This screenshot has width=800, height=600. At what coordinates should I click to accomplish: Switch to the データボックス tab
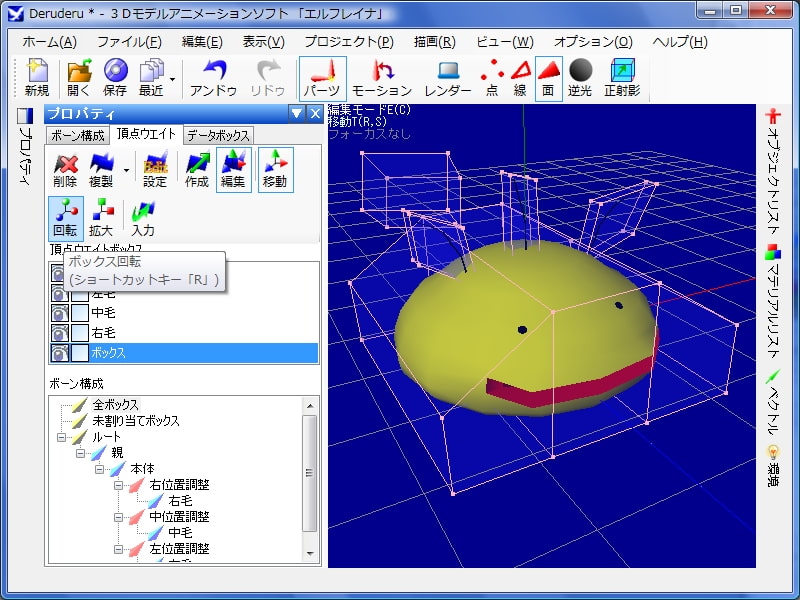(x=218, y=135)
